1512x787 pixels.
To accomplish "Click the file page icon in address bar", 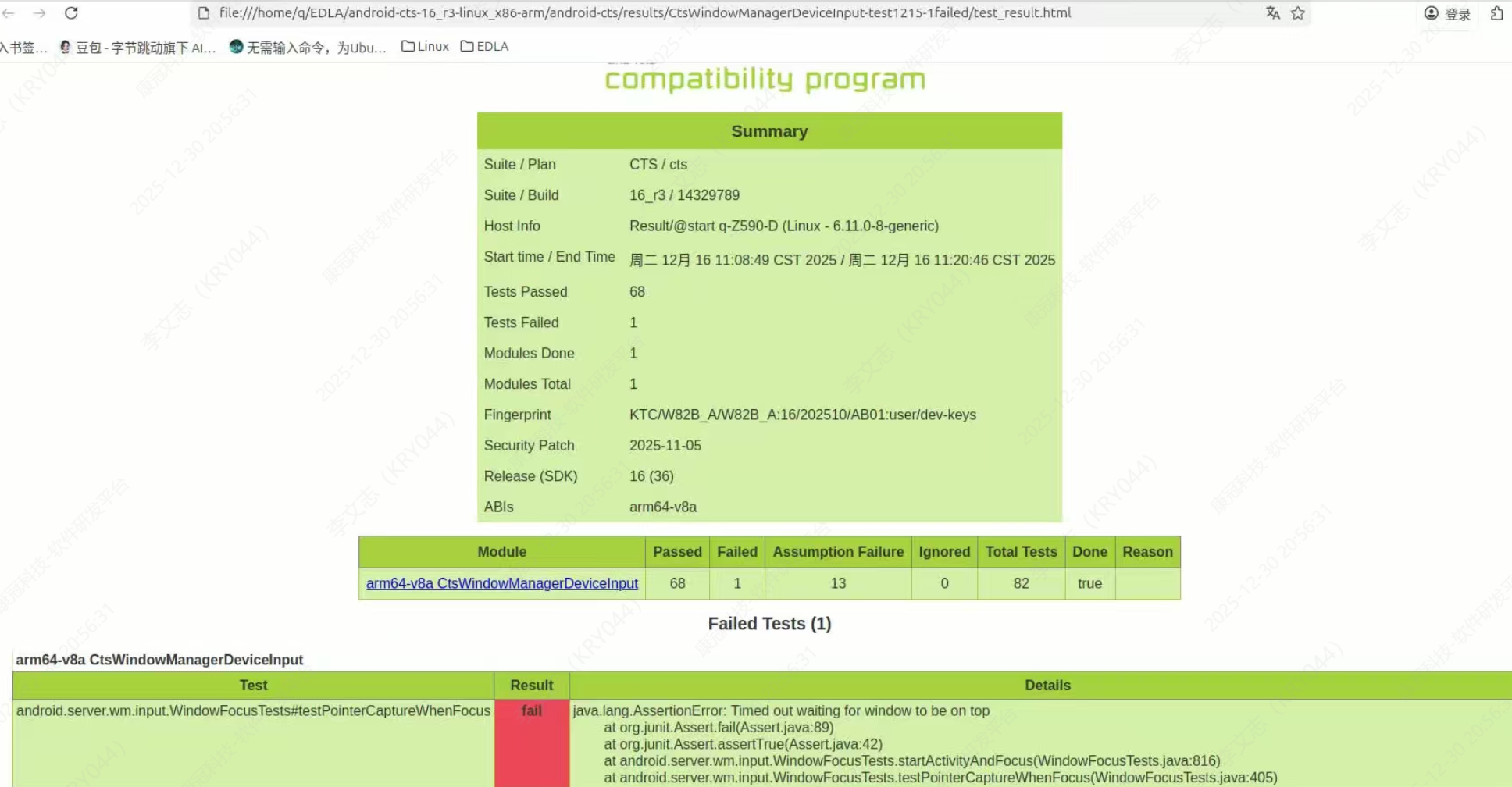I will click(204, 13).
